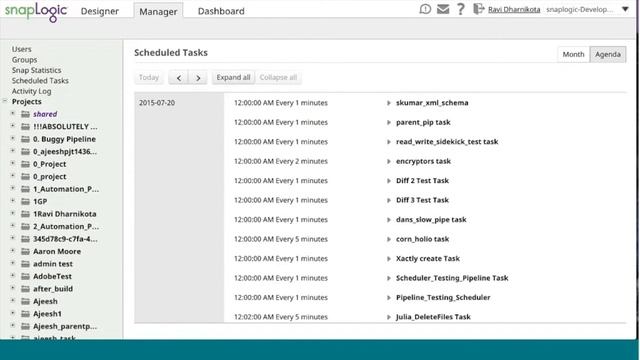640x360 pixels.
Task: Open the help question mark icon
Action: [x=460, y=9]
